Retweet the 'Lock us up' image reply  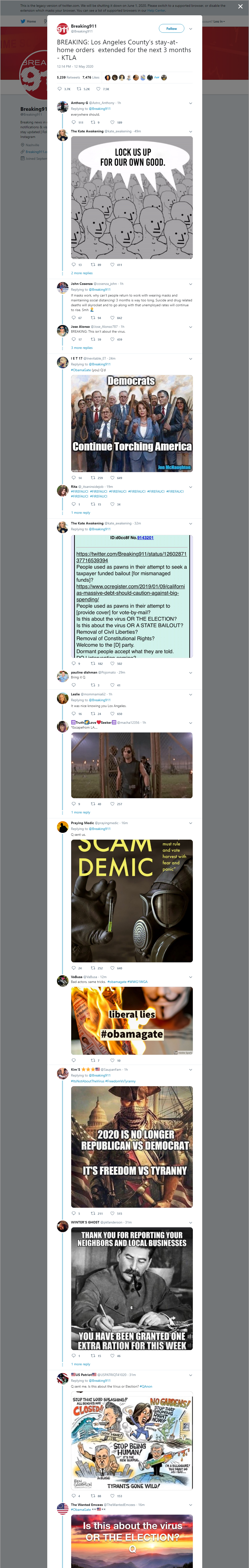(x=96, y=265)
